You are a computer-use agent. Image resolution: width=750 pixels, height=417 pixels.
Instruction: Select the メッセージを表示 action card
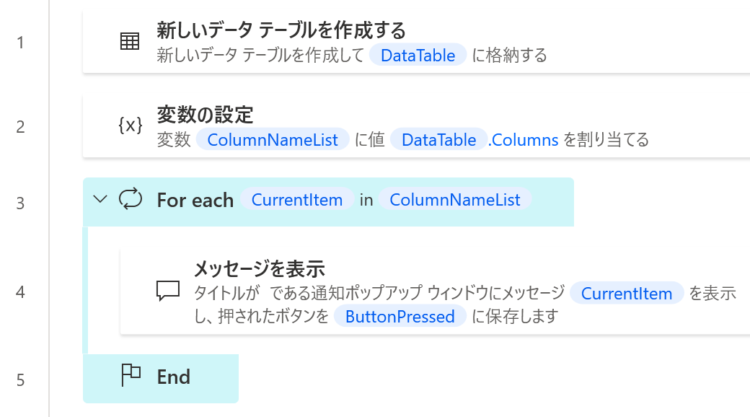pyautogui.click(x=435, y=292)
